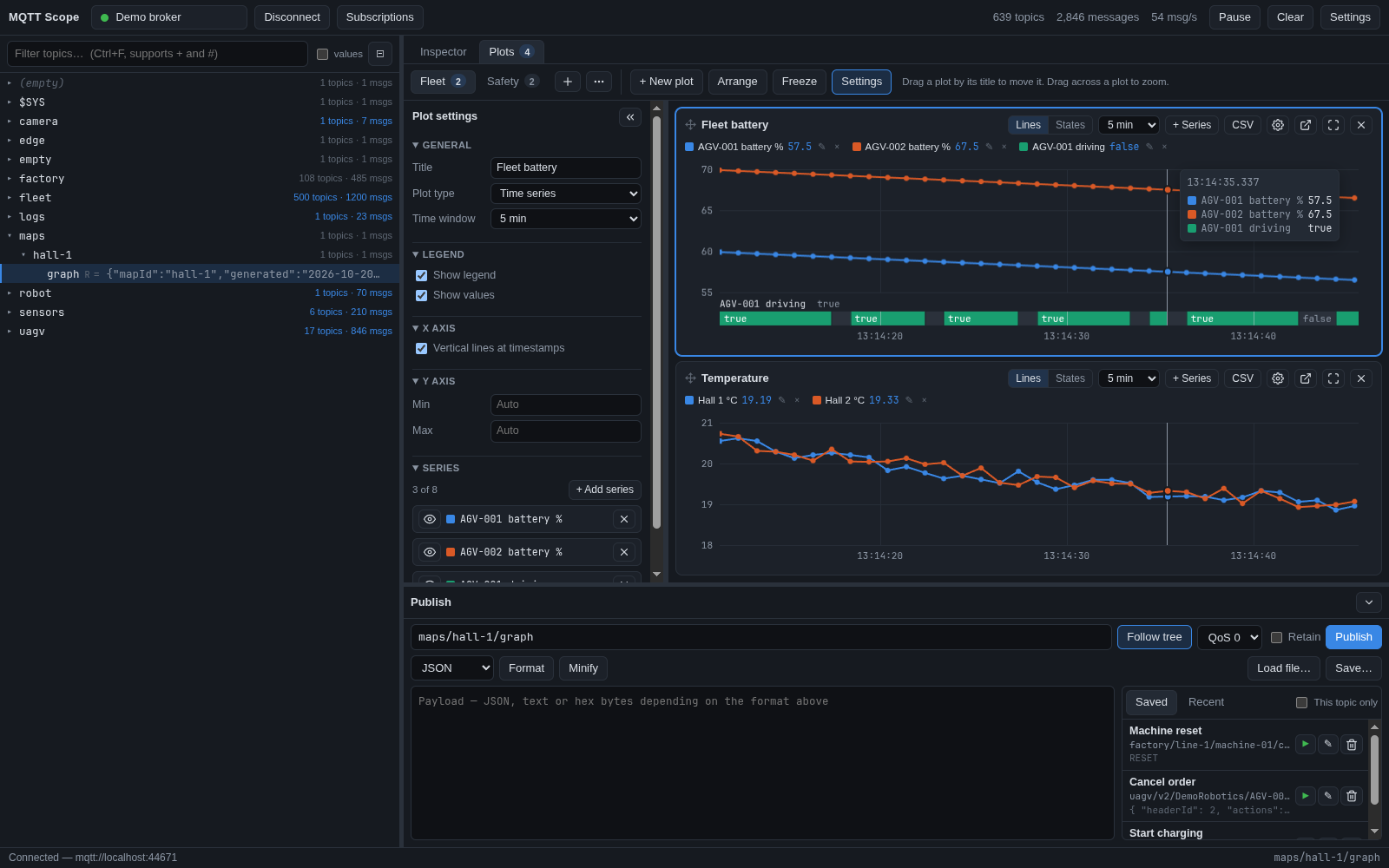Uncheck Show values

click(422, 295)
